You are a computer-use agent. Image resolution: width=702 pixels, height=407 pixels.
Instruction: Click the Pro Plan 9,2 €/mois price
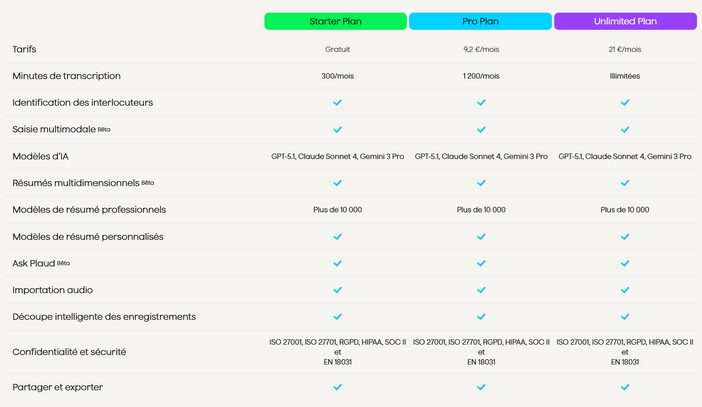[x=481, y=49]
